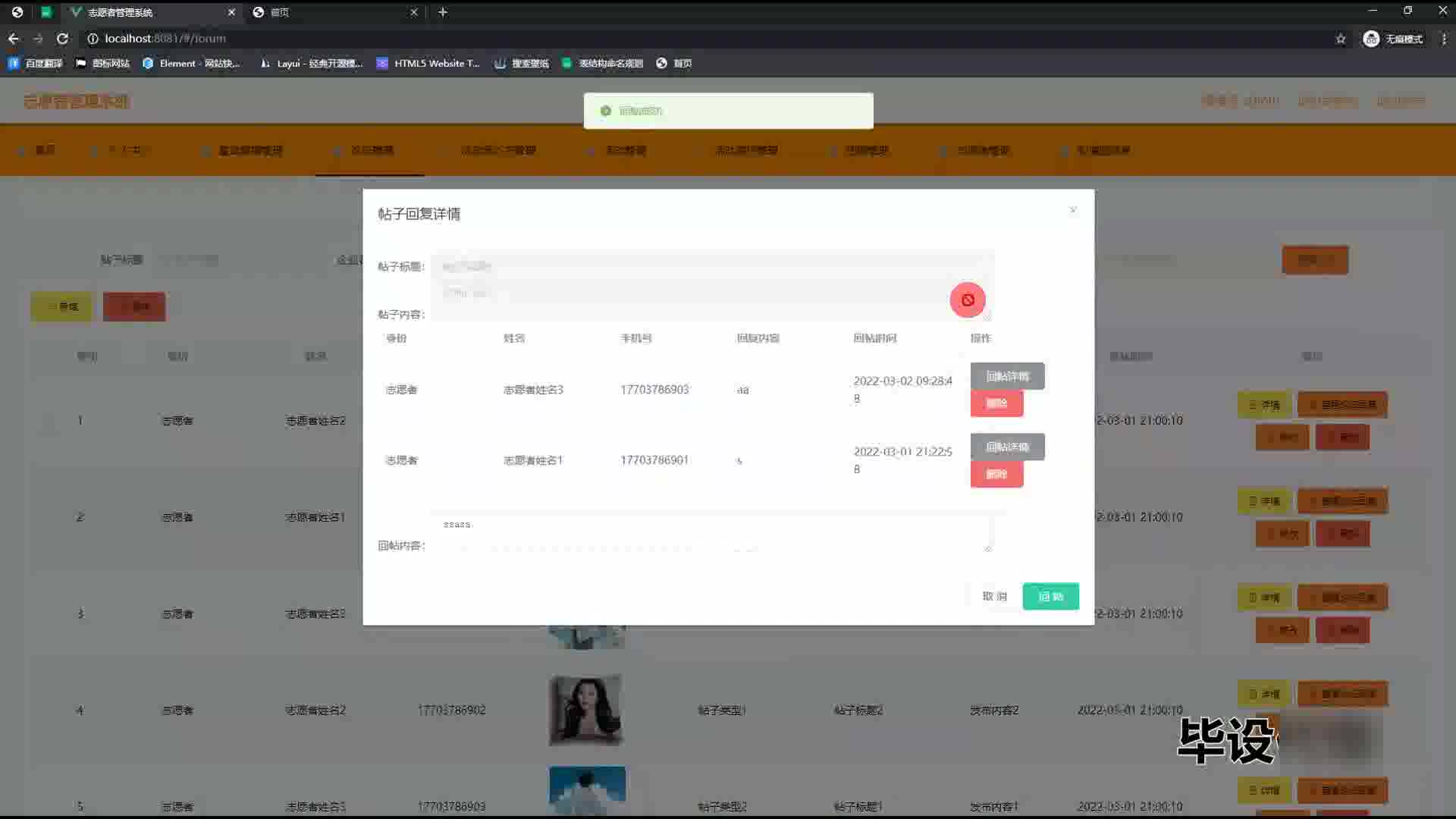Reload the current page
The image size is (1456, 819).
63,39
